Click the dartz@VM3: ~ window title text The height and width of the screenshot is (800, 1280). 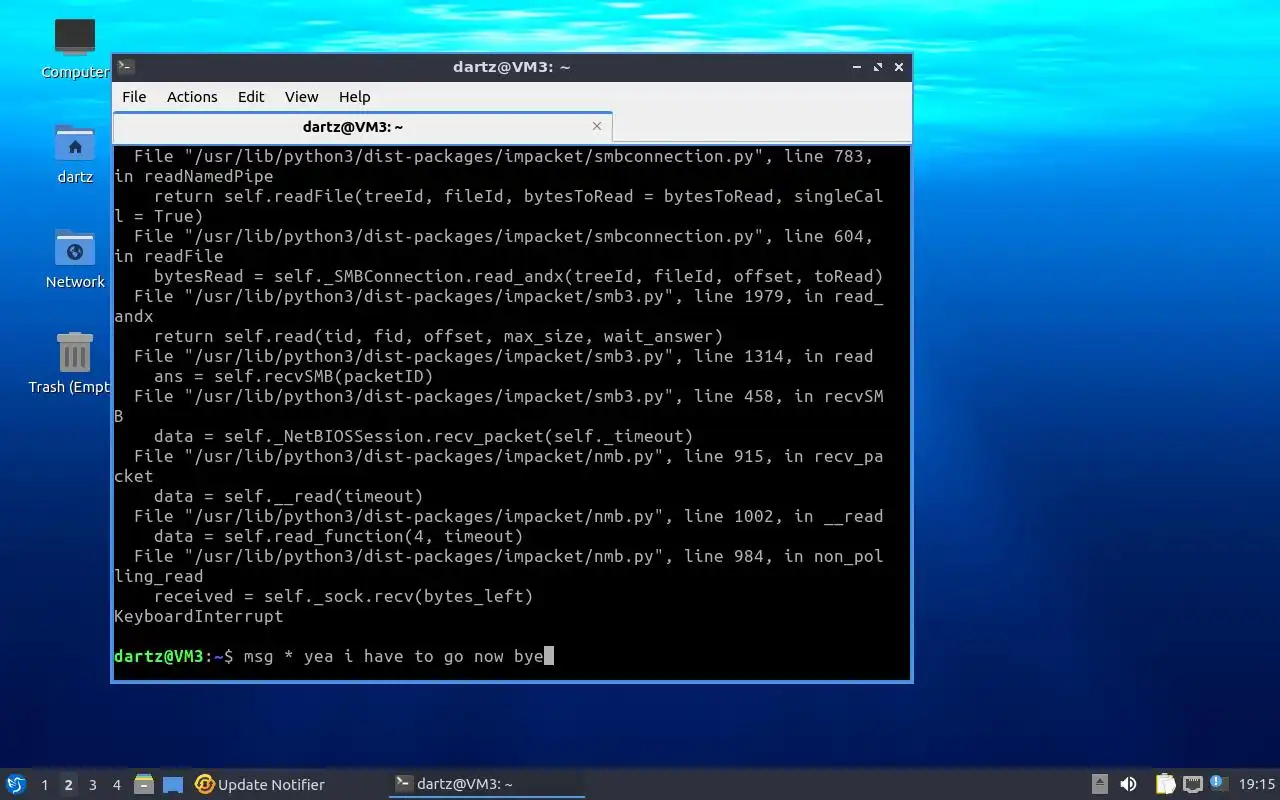[512, 67]
